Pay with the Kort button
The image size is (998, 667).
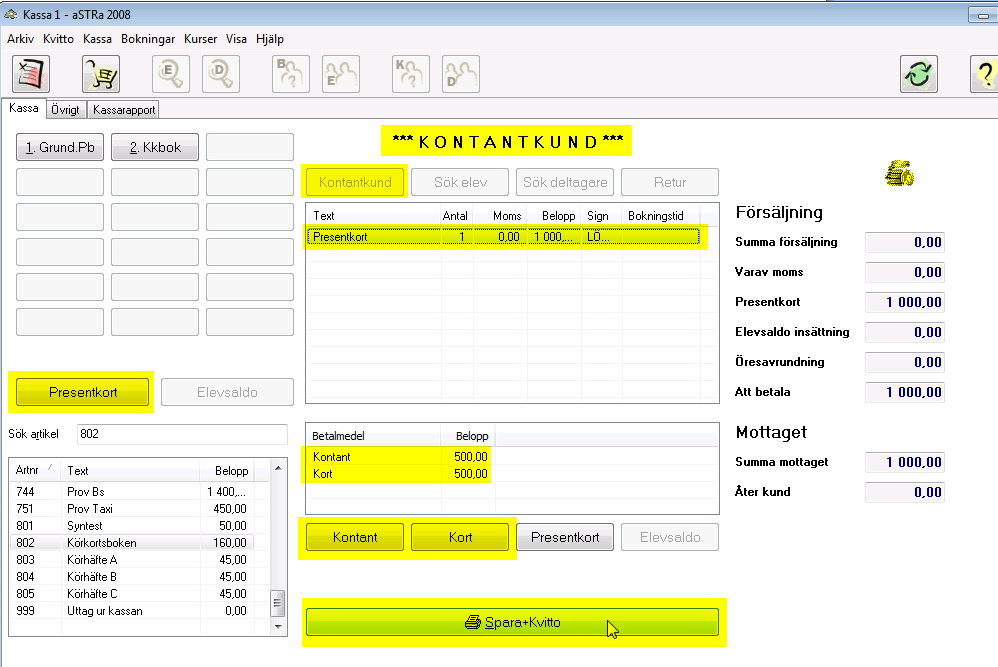[460, 537]
